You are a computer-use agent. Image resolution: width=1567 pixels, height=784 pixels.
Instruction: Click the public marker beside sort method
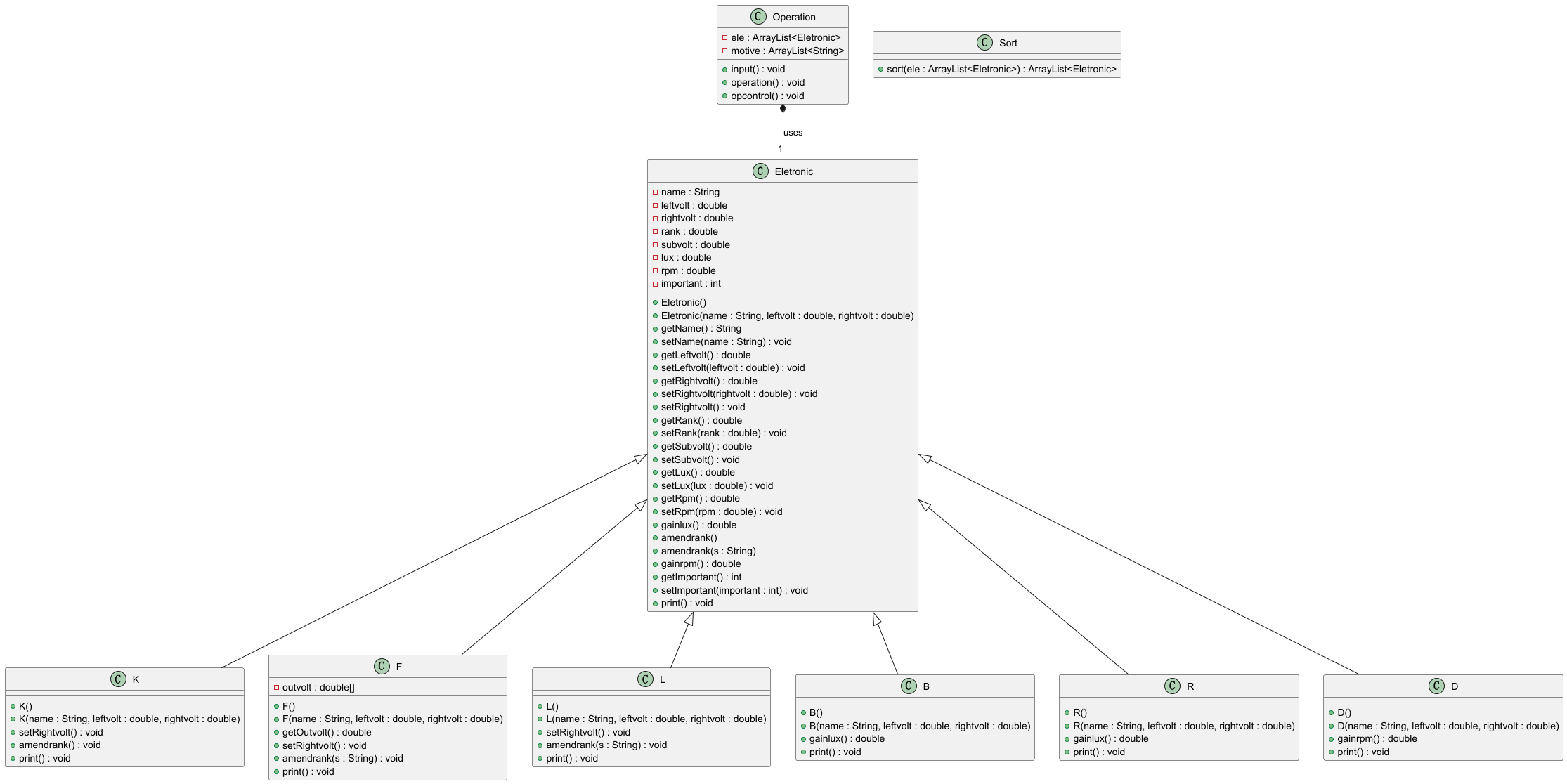880,70
